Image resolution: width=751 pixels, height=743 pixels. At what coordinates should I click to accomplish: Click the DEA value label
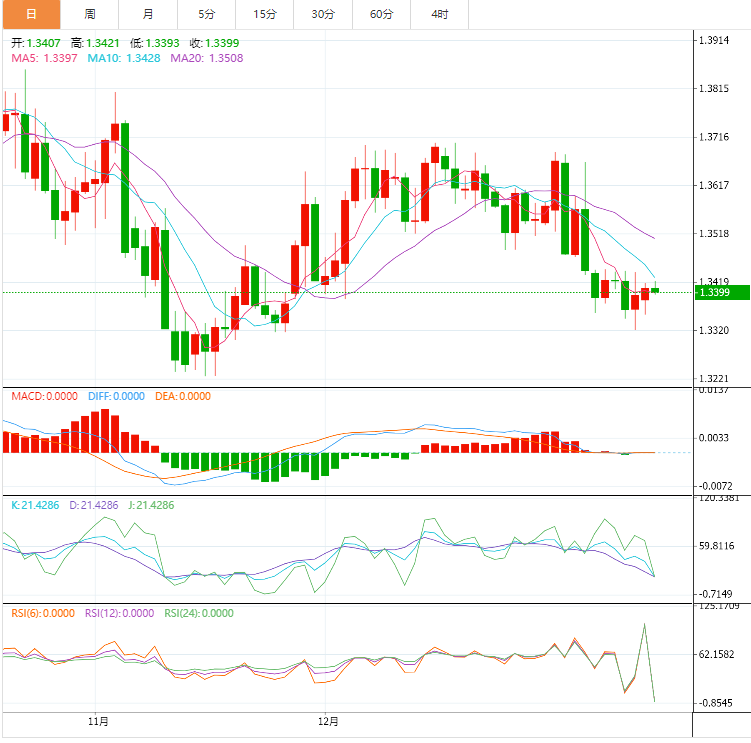coord(183,396)
